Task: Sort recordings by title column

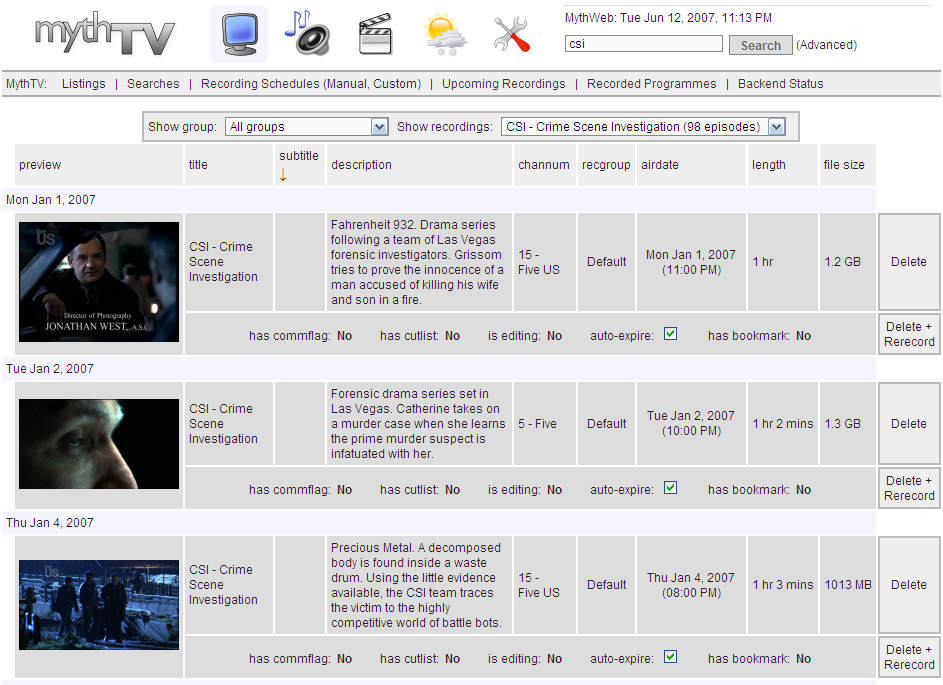Action: tap(198, 165)
